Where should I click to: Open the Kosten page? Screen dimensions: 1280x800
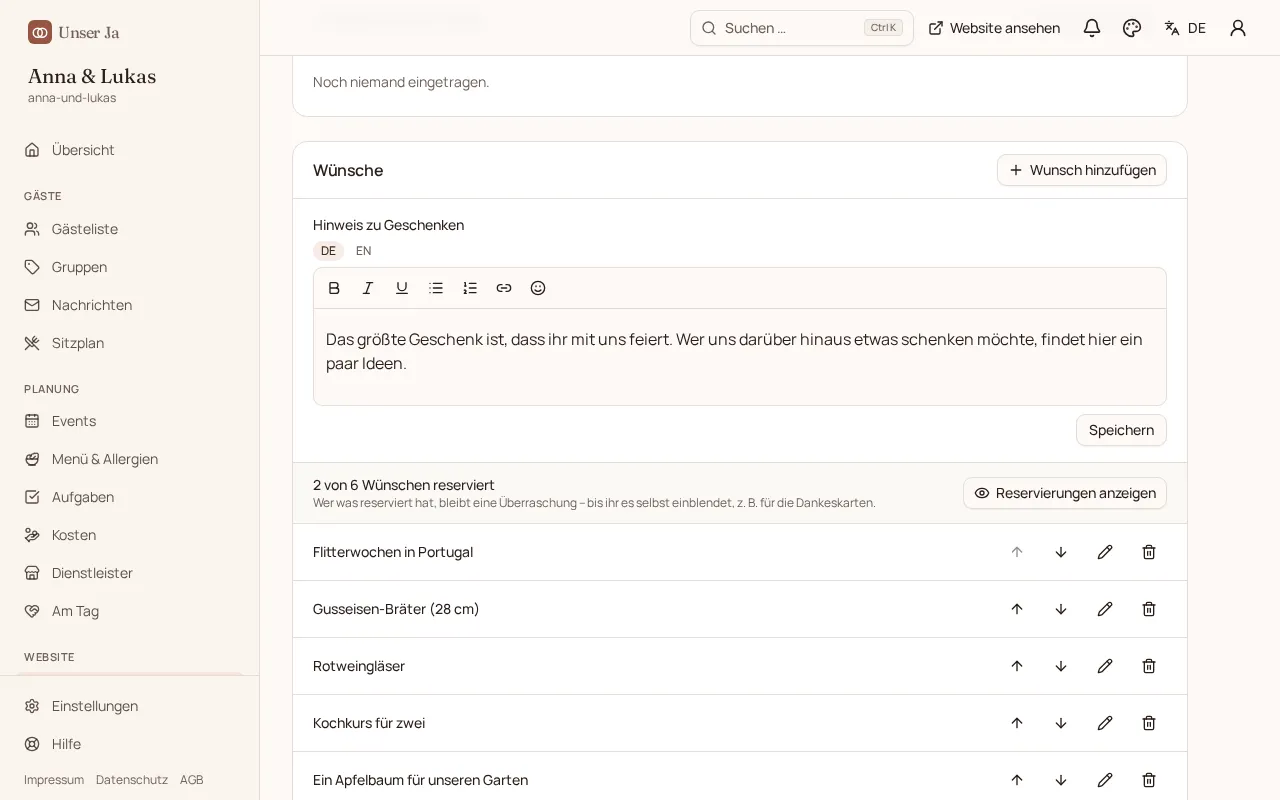pyautogui.click(x=130, y=535)
